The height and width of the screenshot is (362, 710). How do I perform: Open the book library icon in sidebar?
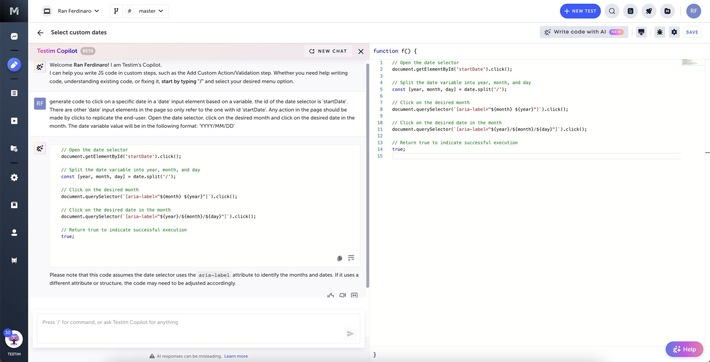14,205
